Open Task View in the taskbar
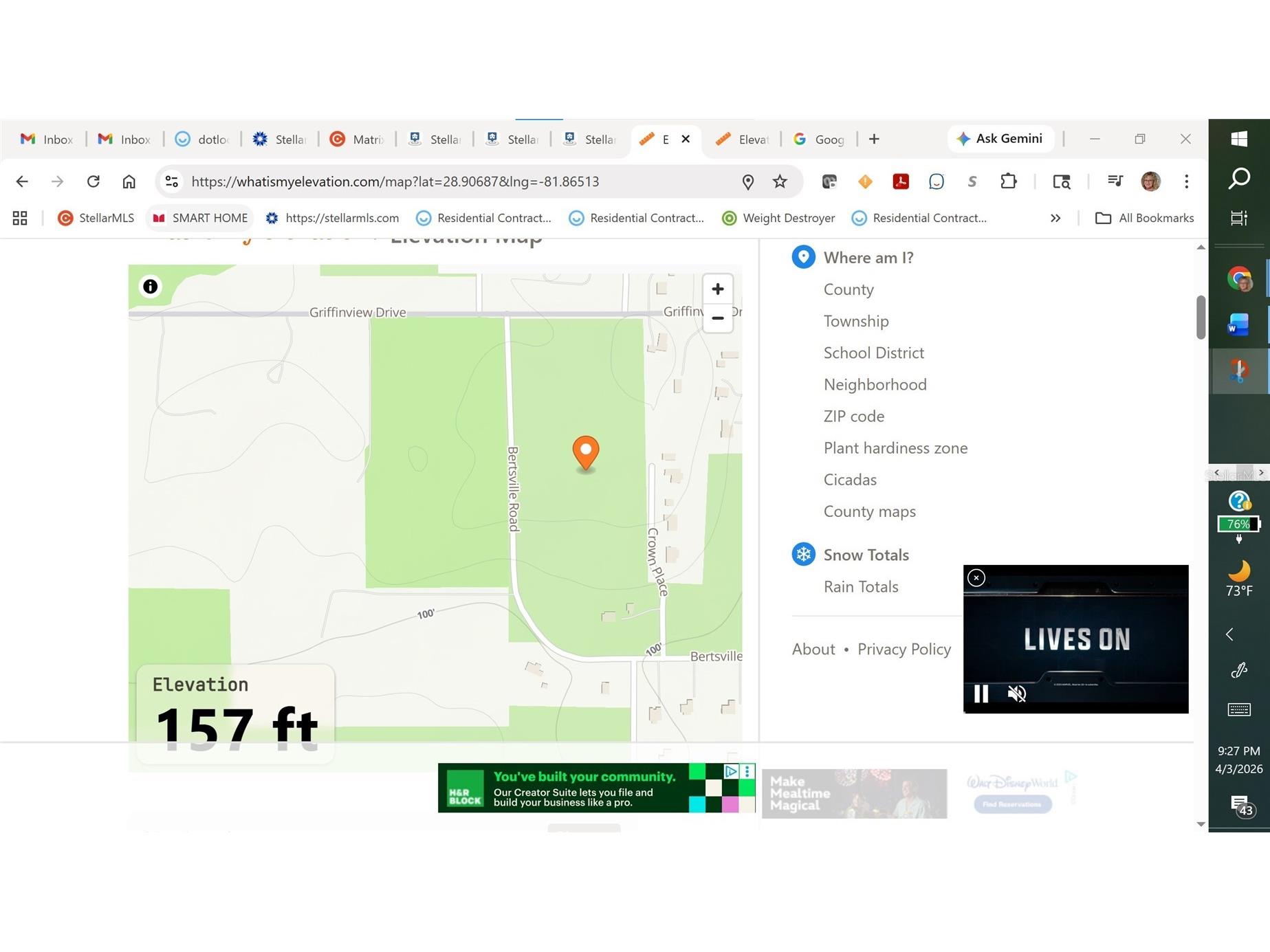Viewport: 1270px width, 952px height. coord(1239,218)
